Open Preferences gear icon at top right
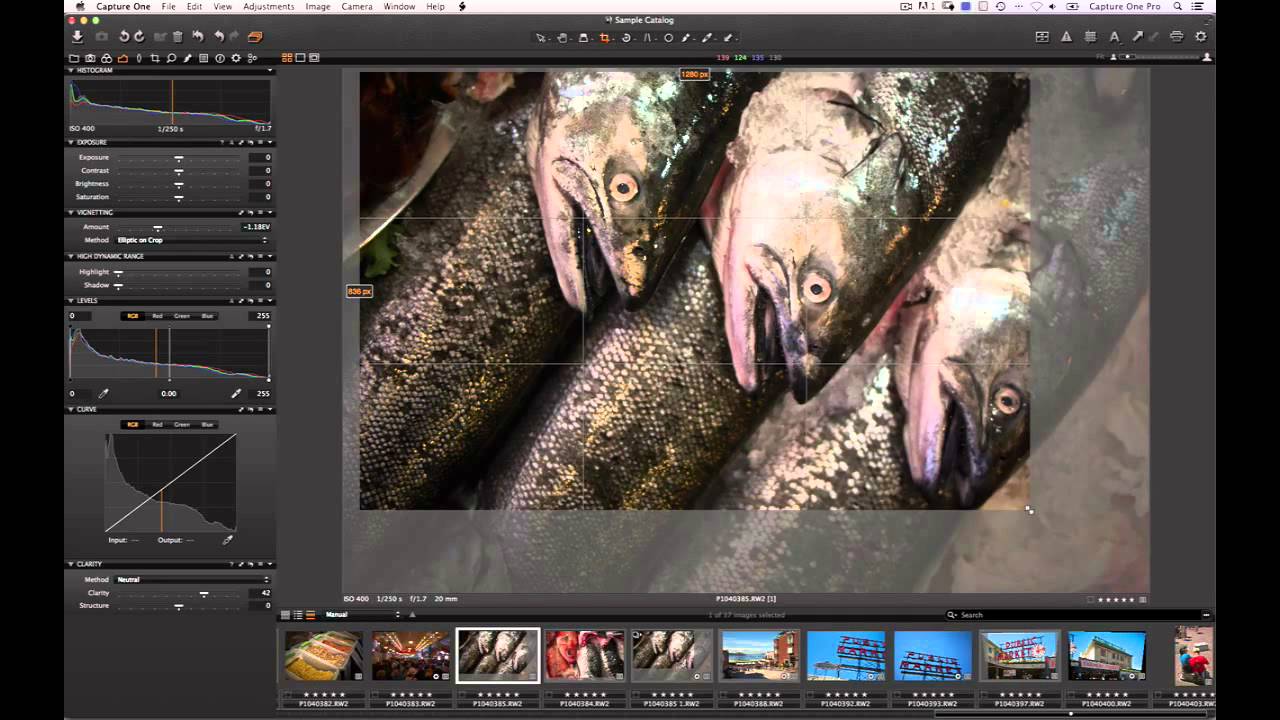Viewport: 1280px width, 720px height. click(x=1201, y=37)
